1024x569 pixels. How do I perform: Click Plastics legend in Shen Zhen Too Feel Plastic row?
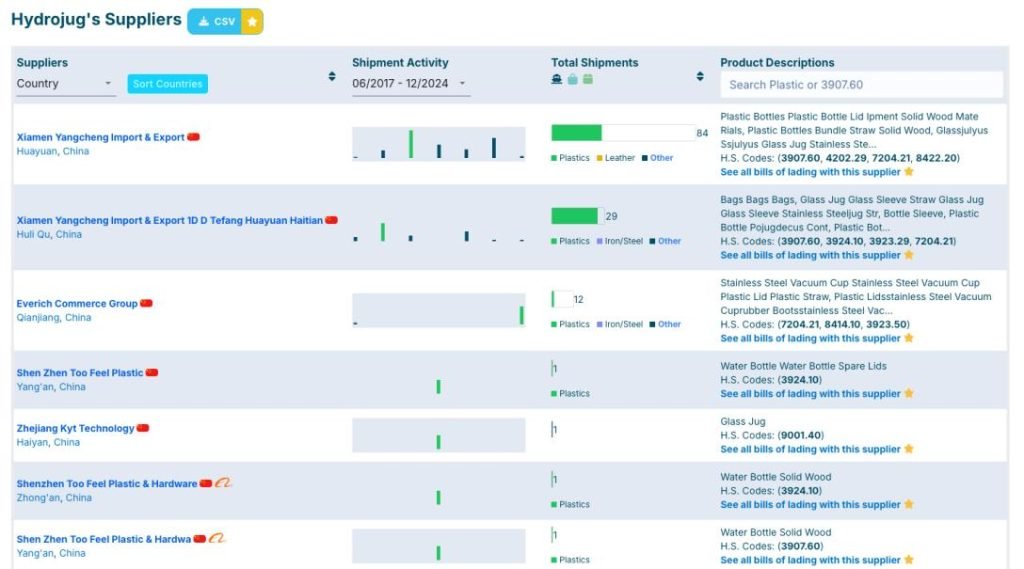(570, 394)
